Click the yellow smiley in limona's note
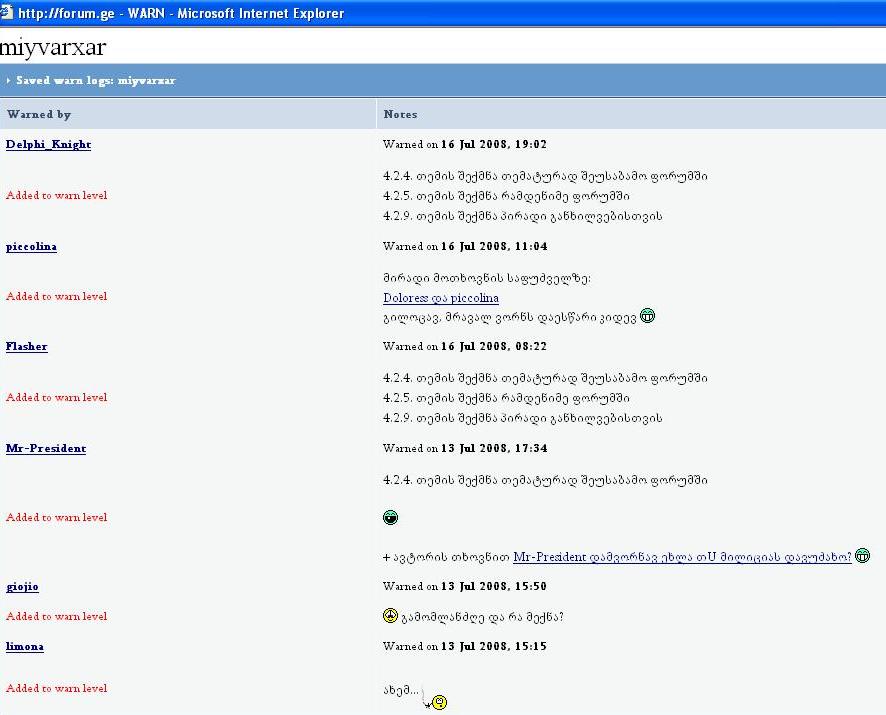 click(x=440, y=702)
